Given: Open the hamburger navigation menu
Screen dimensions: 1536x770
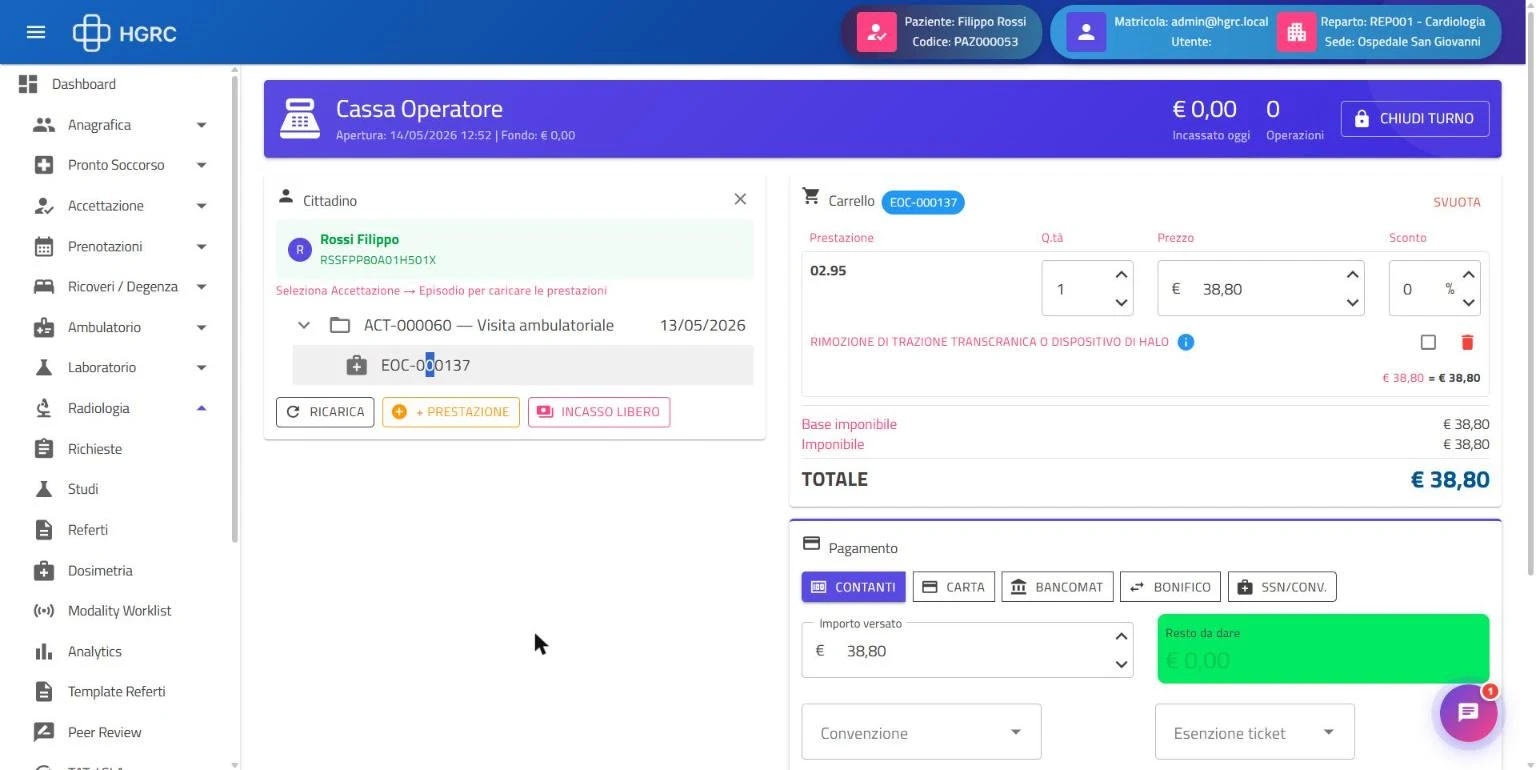Looking at the screenshot, I should click(x=36, y=32).
